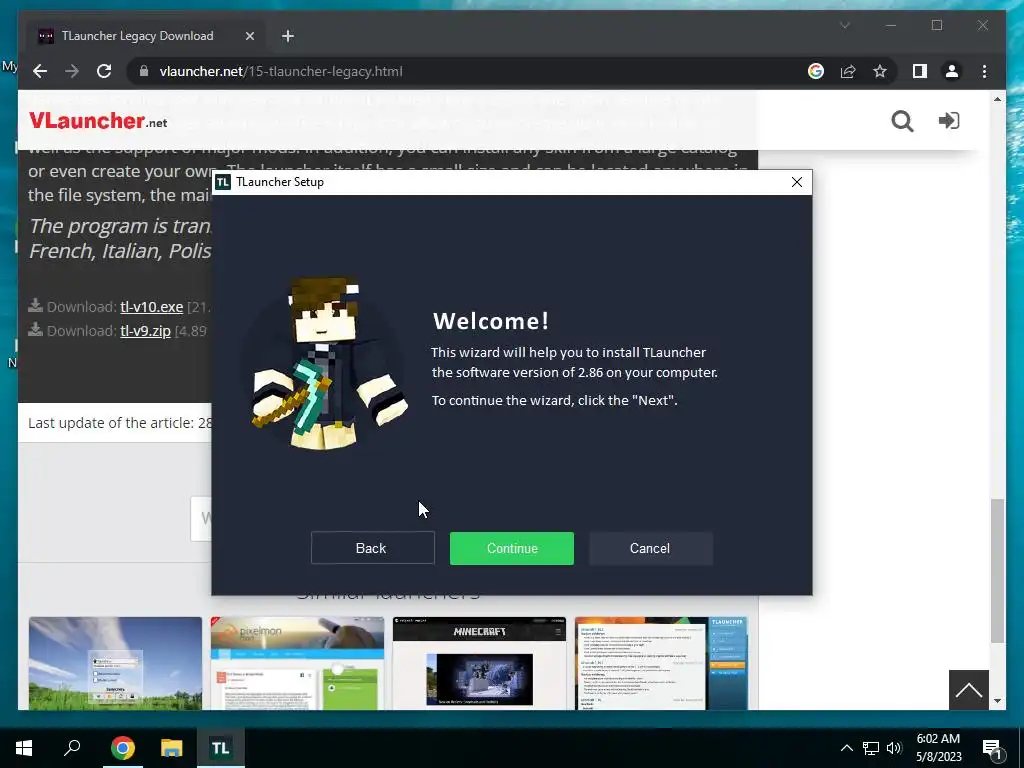1024x768 pixels.
Task: Click the share page icon
Action: click(x=848, y=71)
